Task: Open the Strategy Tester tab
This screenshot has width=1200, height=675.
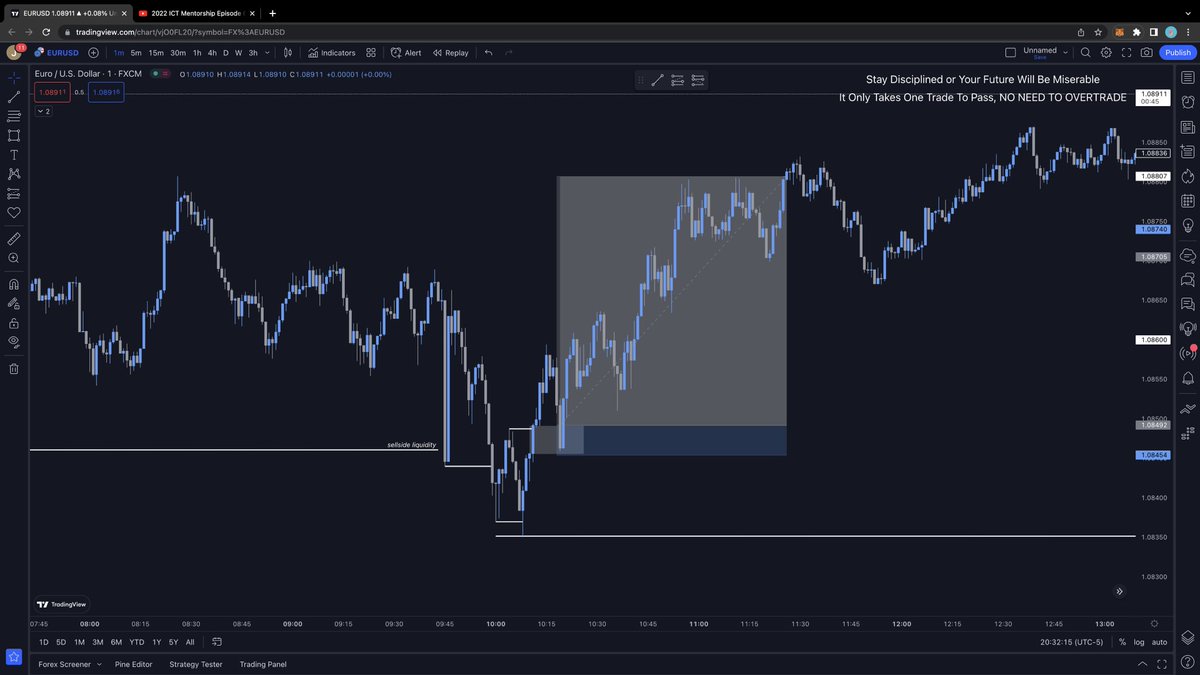Action: [x=196, y=664]
